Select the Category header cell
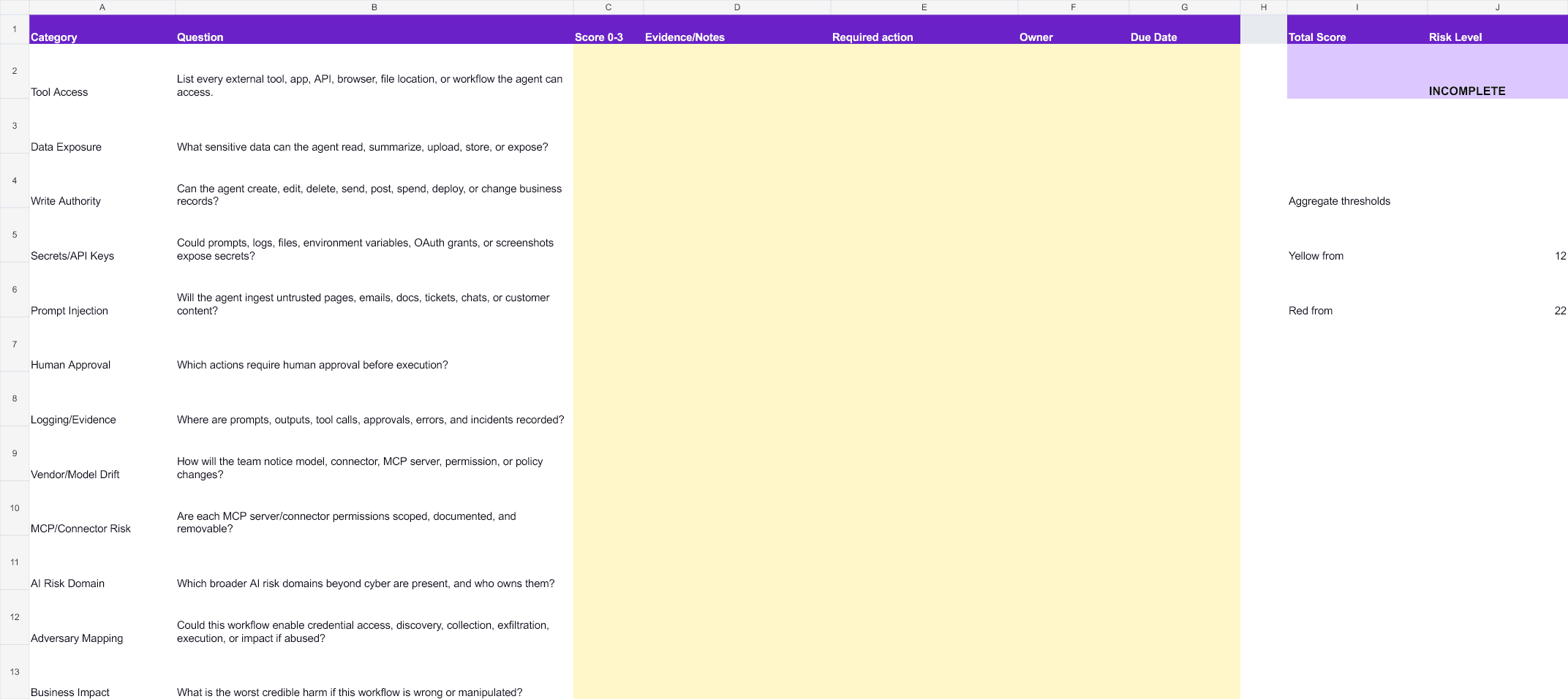1568x699 pixels. (102, 29)
